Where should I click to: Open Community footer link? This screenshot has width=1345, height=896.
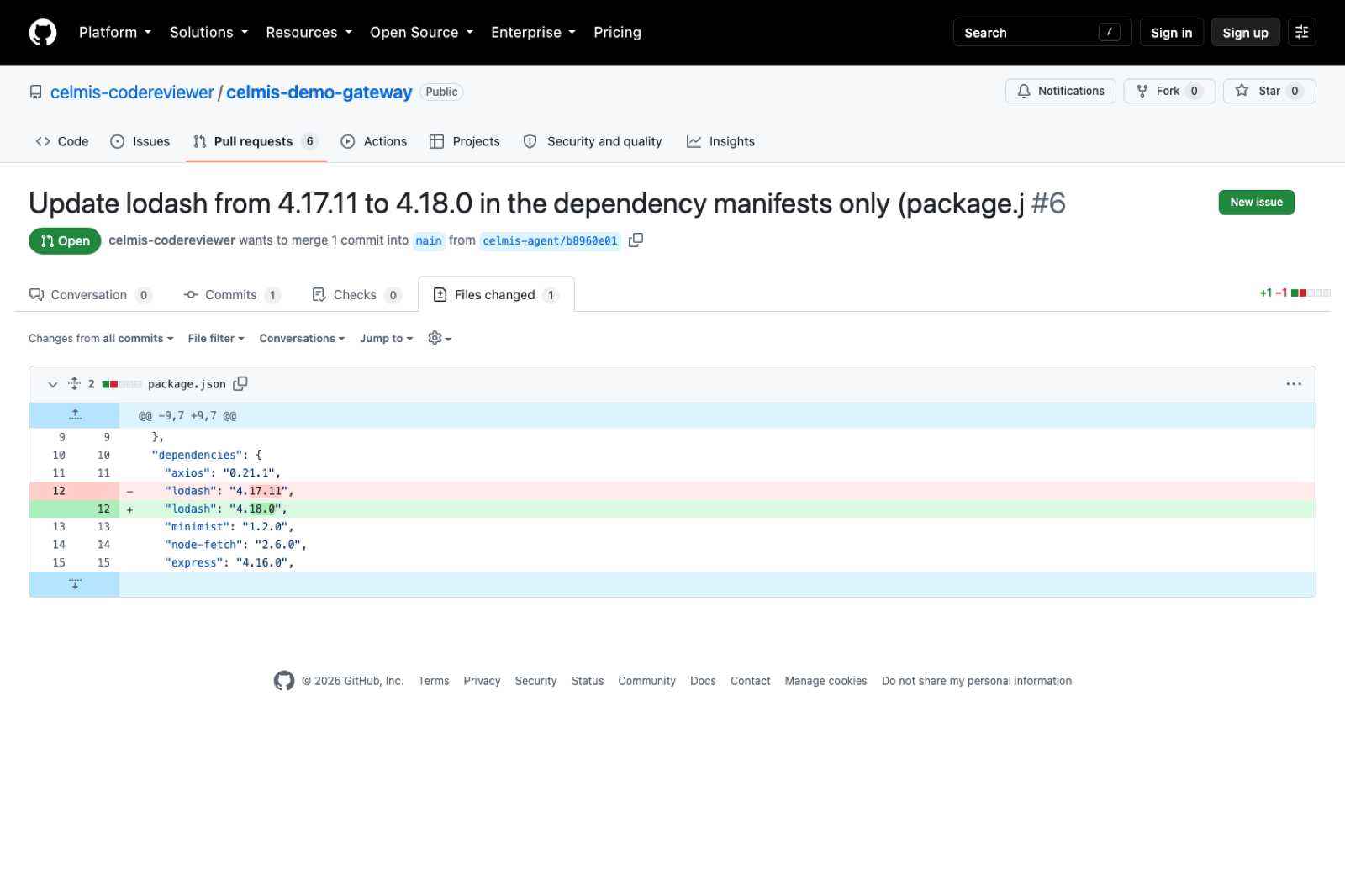[x=646, y=681]
